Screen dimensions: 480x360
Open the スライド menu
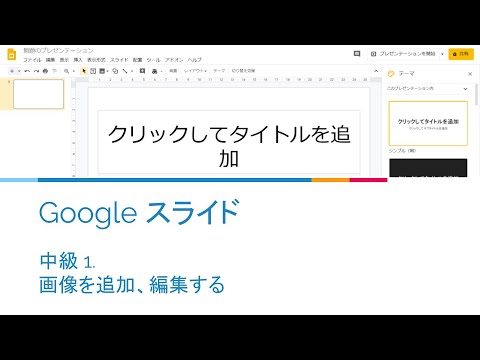click(x=119, y=60)
